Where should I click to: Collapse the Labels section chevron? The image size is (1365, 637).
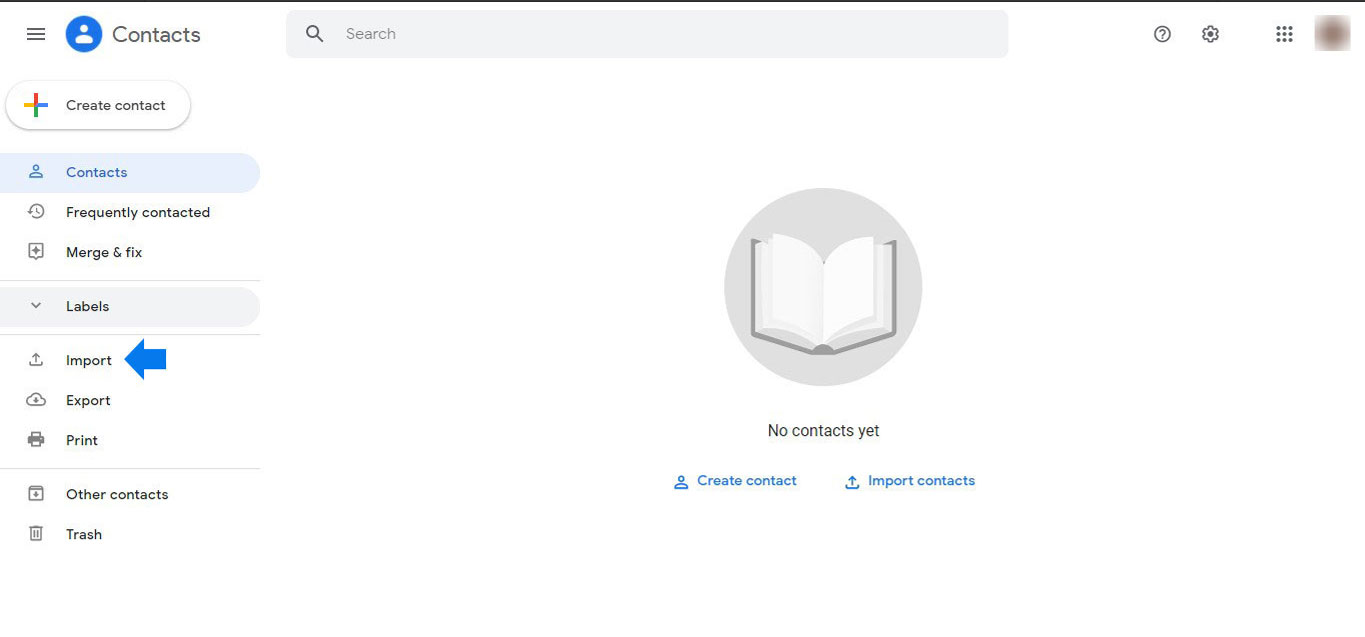[x=36, y=306]
